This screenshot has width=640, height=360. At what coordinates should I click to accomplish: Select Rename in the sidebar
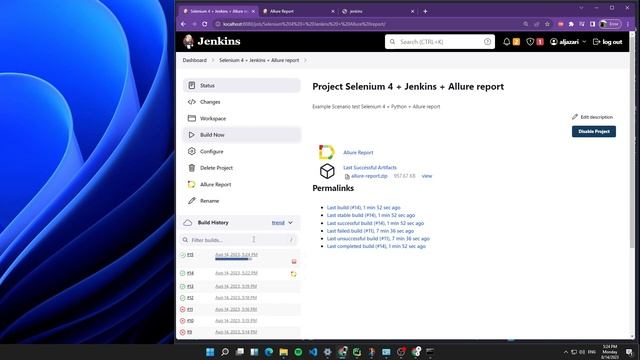(242, 201)
